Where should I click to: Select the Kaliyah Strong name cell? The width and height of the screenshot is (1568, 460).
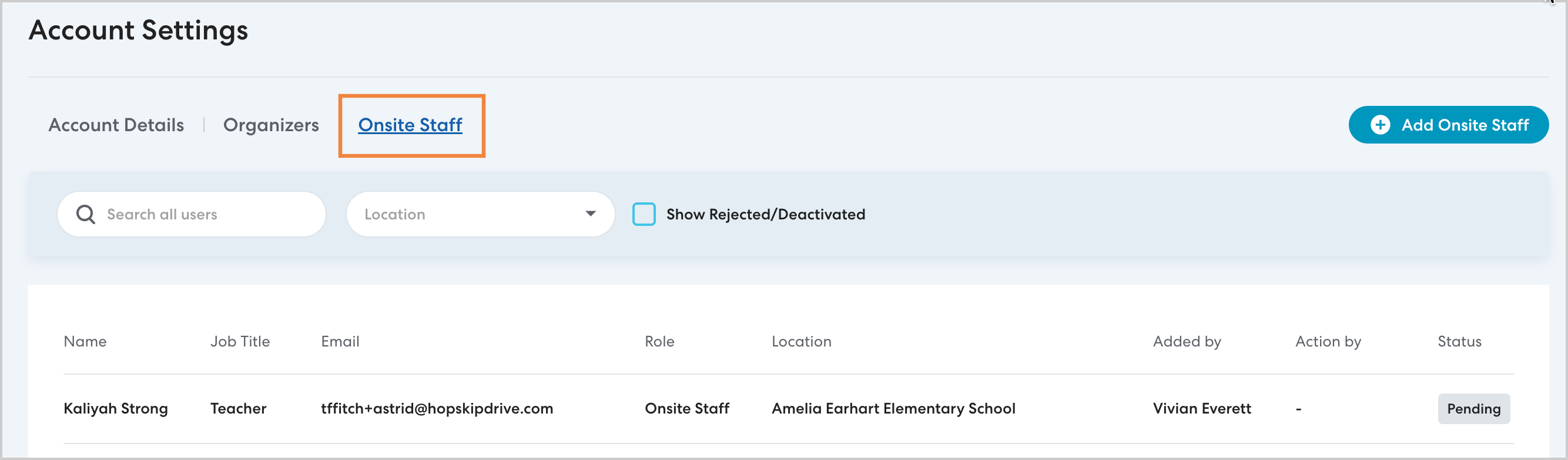tap(116, 409)
